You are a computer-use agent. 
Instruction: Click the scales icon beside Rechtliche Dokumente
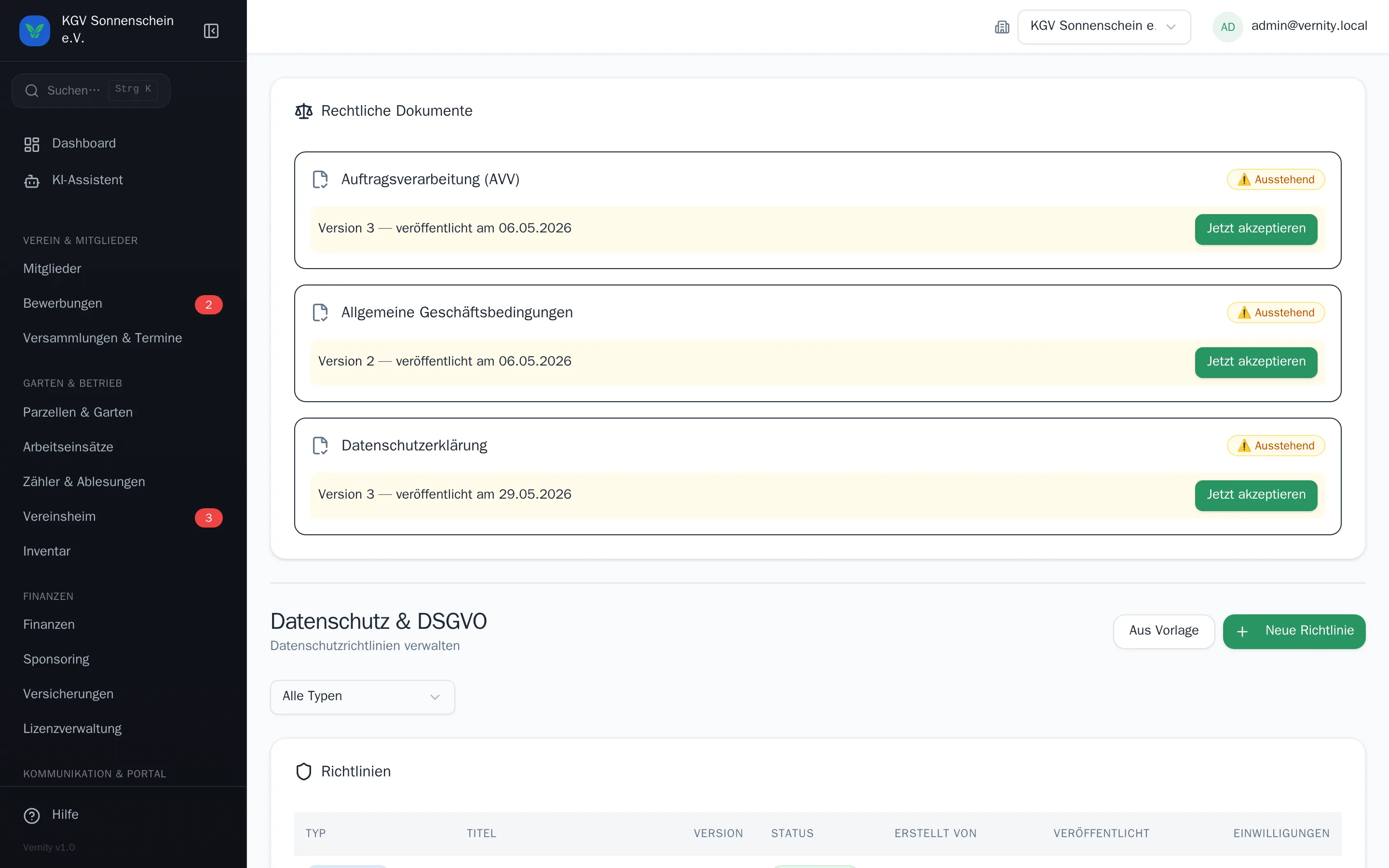point(304,111)
